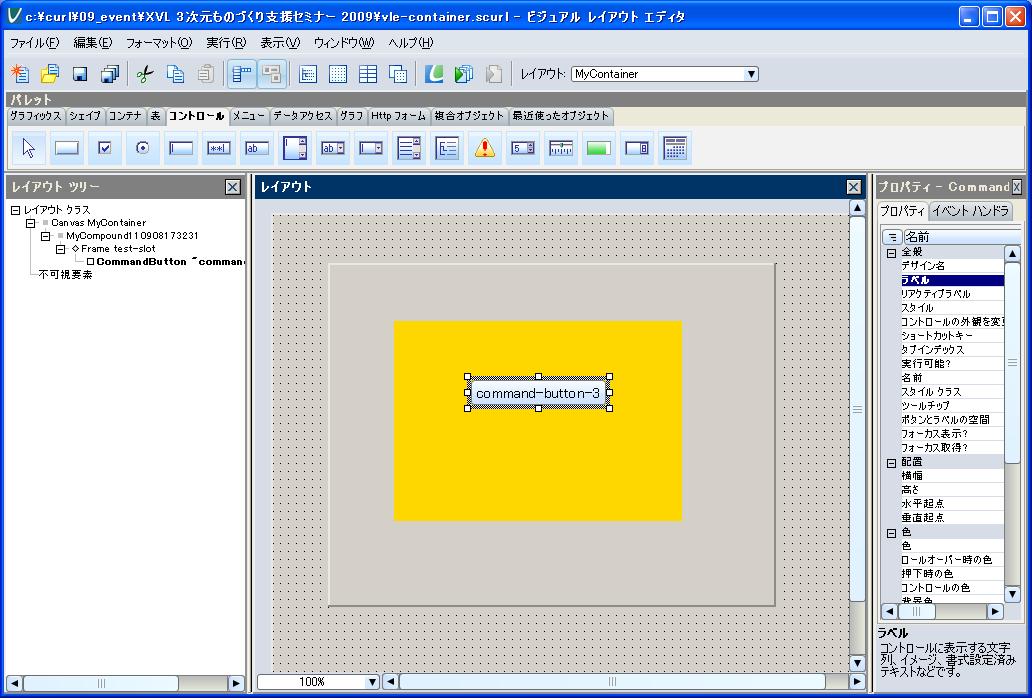Switch to the イベント ハンドラ tab
Image resolution: width=1032 pixels, height=698 pixels.
(x=970, y=211)
